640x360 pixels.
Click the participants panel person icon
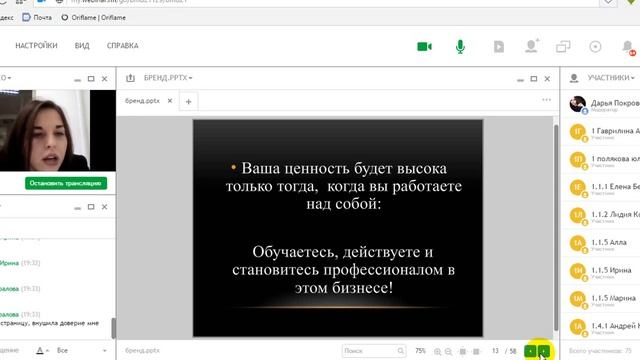pyautogui.click(x=574, y=78)
